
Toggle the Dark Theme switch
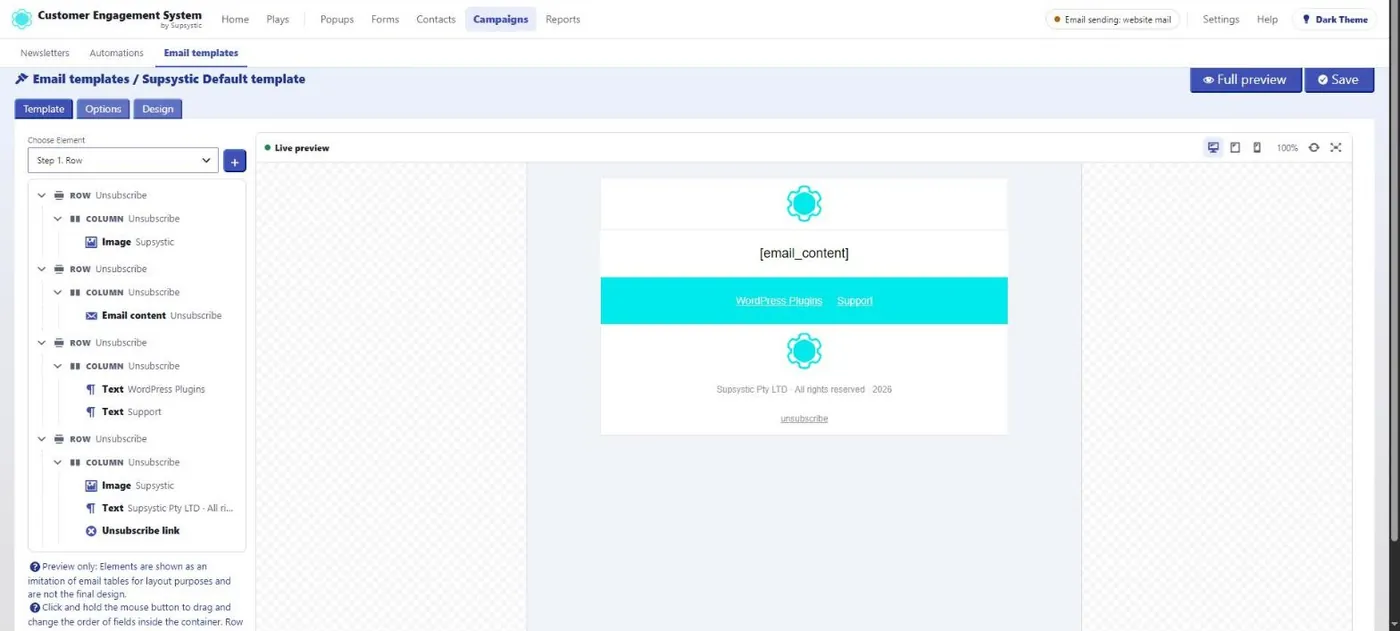point(1335,19)
